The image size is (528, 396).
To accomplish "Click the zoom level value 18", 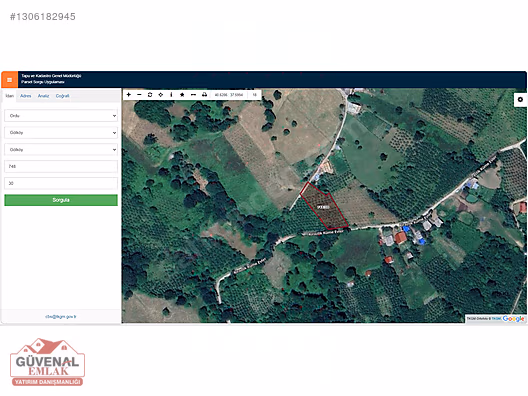I will [x=255, y=95].
